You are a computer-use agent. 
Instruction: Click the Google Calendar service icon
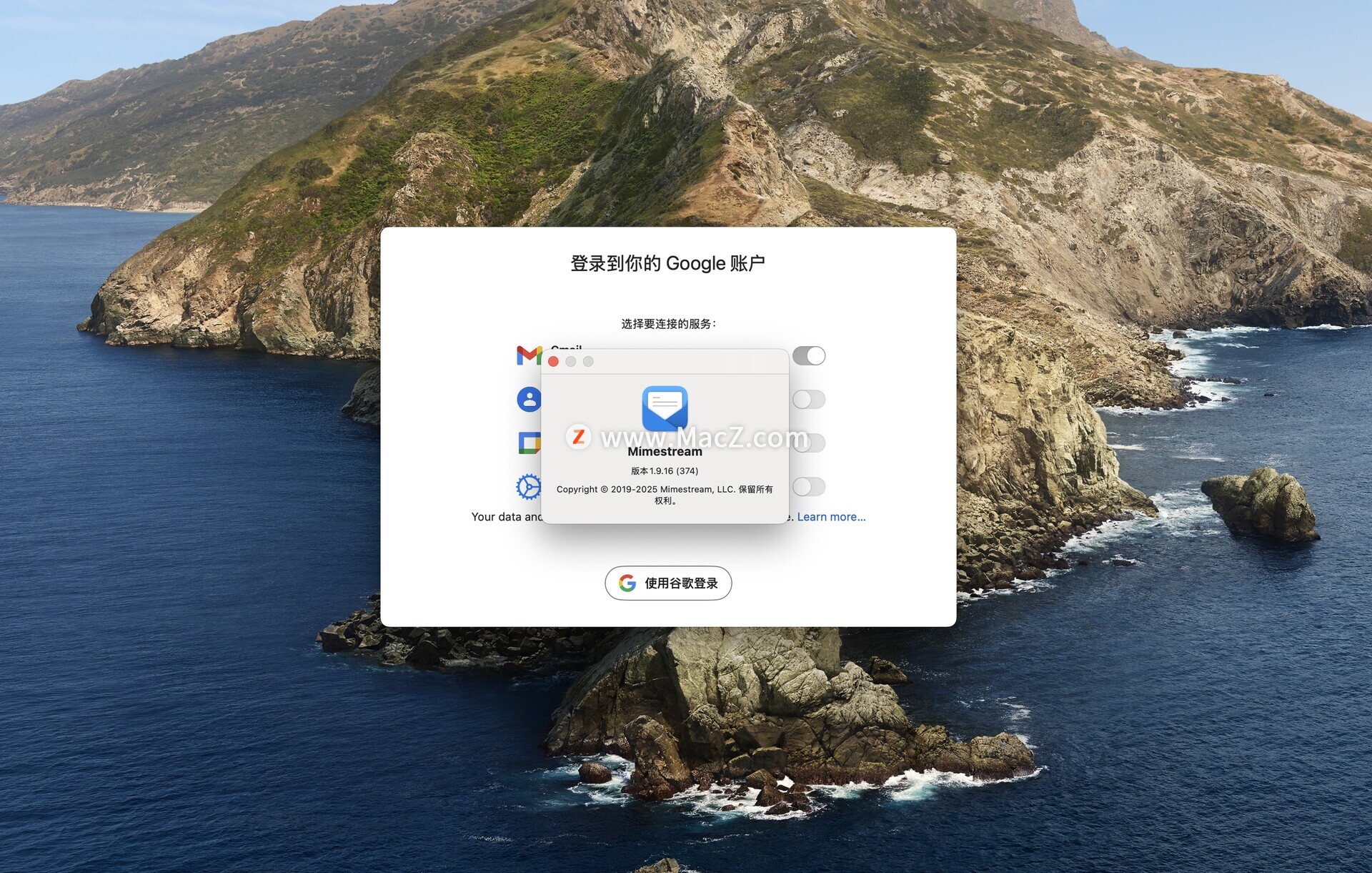(529, 443)
